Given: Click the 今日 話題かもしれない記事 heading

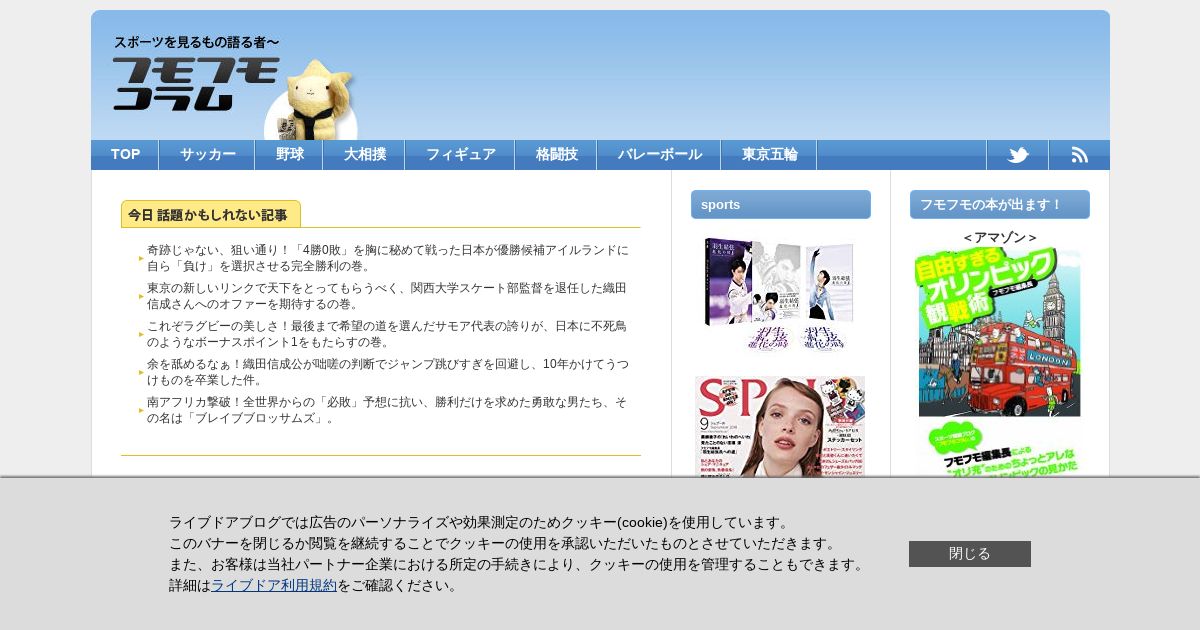Looking at the screenshot, I should (x=211, y=215).
